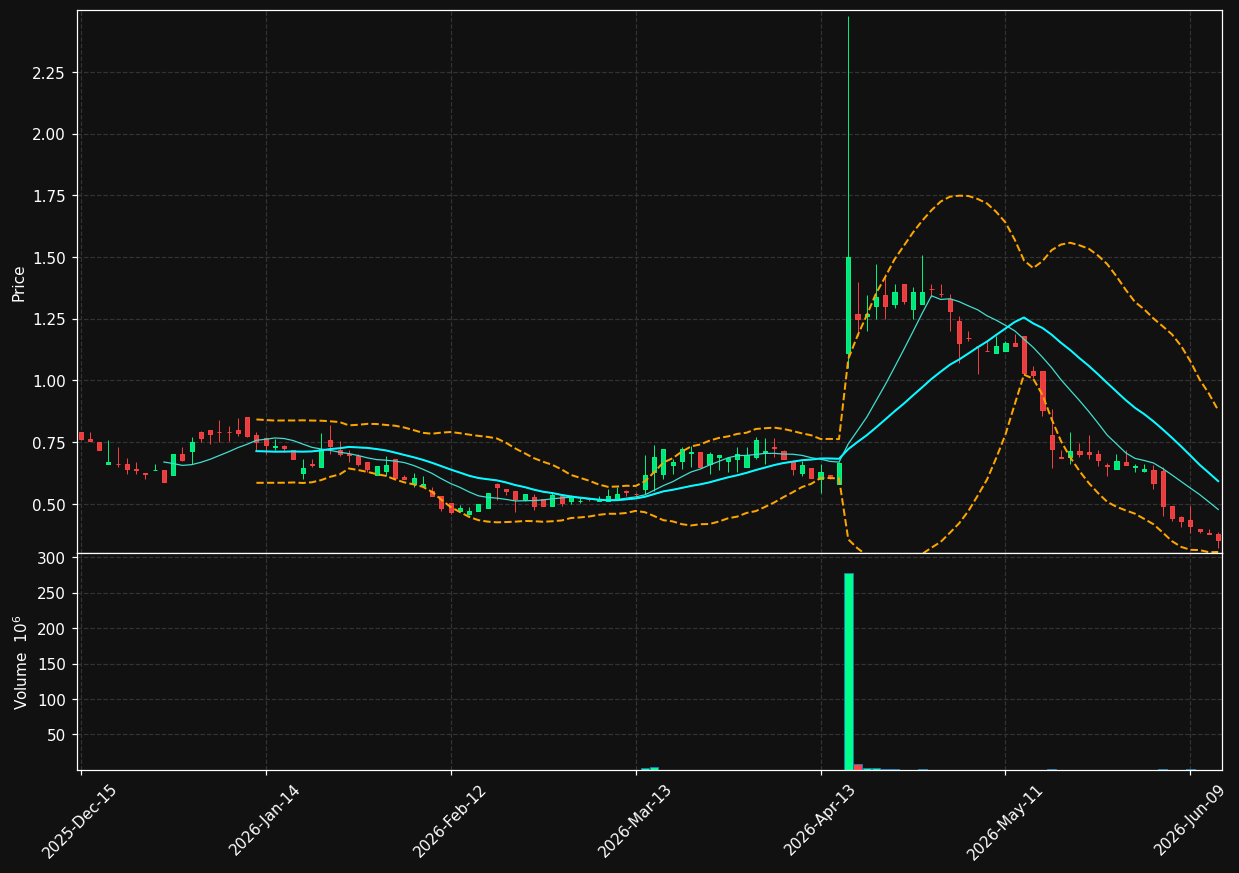
Task: Click the 250 volume axis tick
Action: (54, 594)
